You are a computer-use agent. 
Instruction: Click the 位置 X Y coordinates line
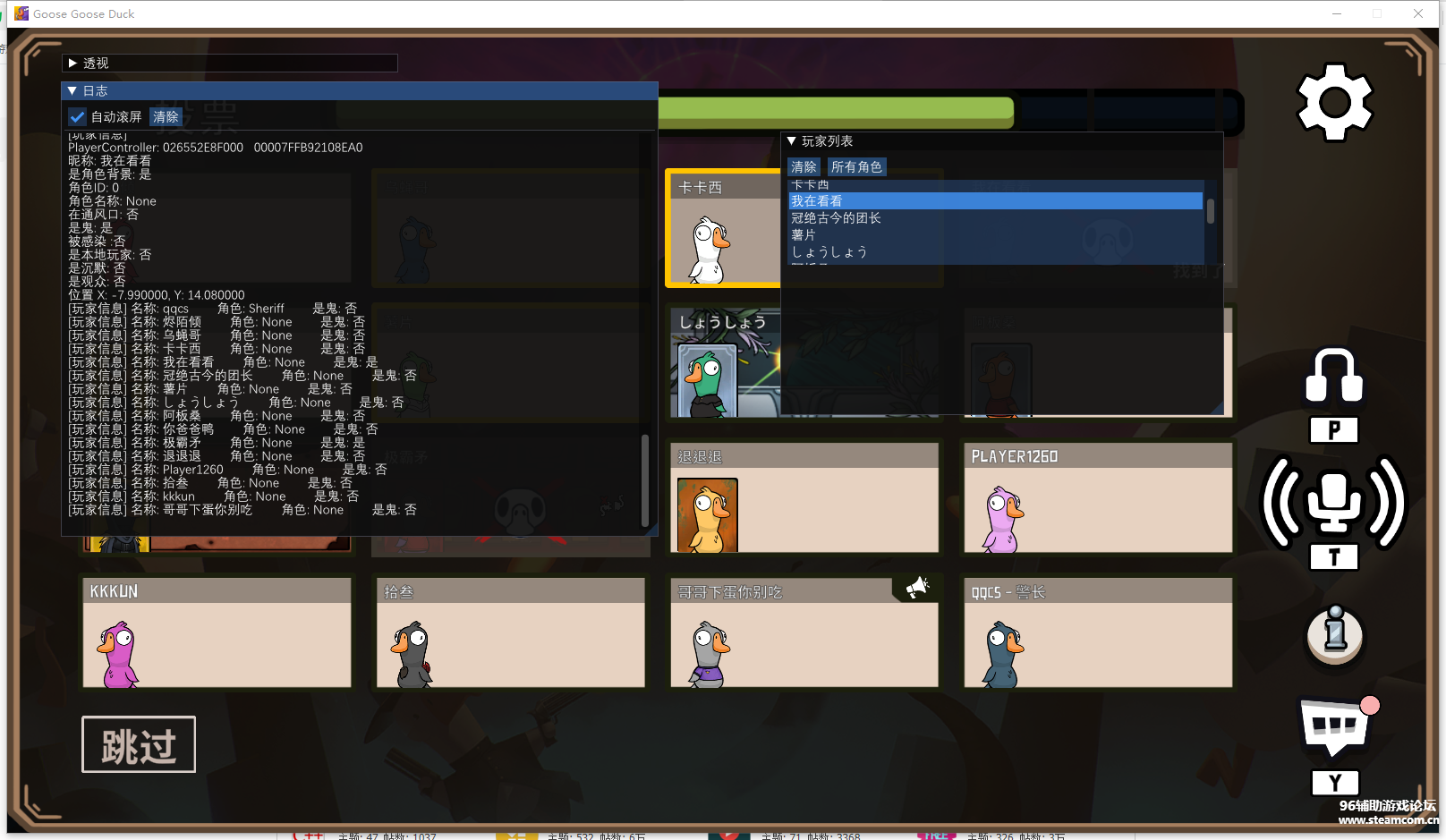(157, 295)
